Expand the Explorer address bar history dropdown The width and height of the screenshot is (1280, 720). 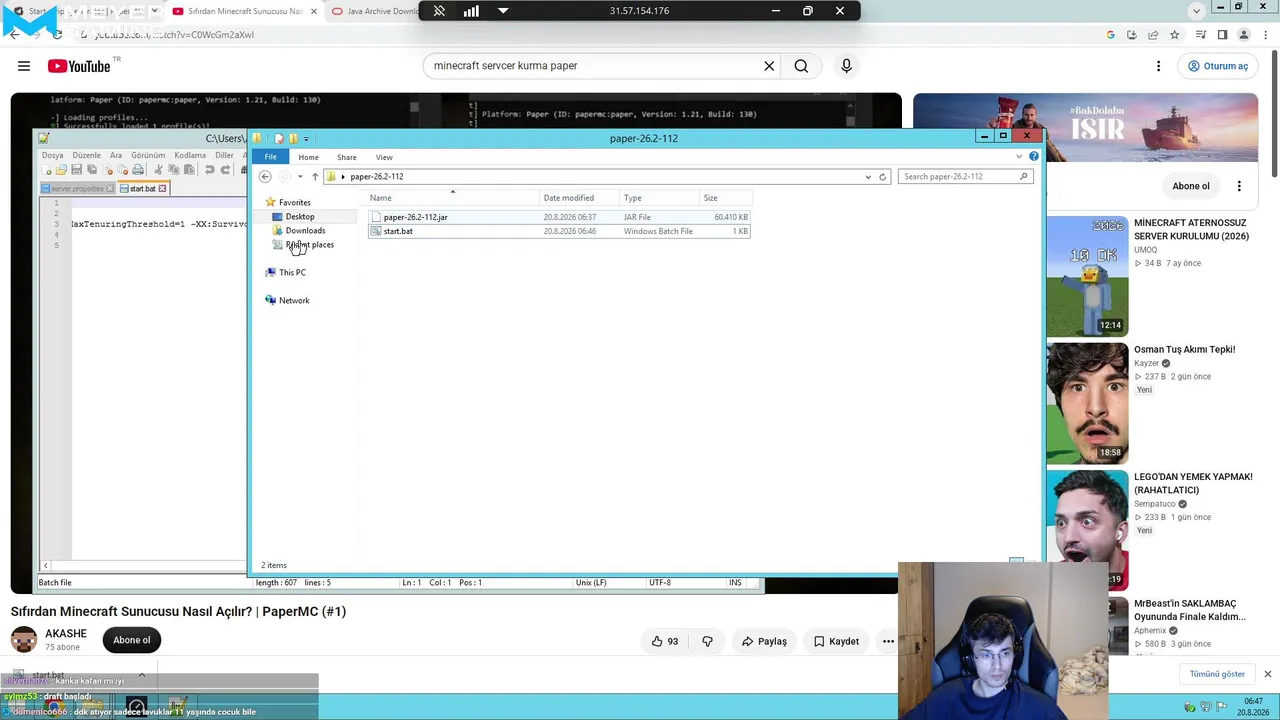click(868, 177)
